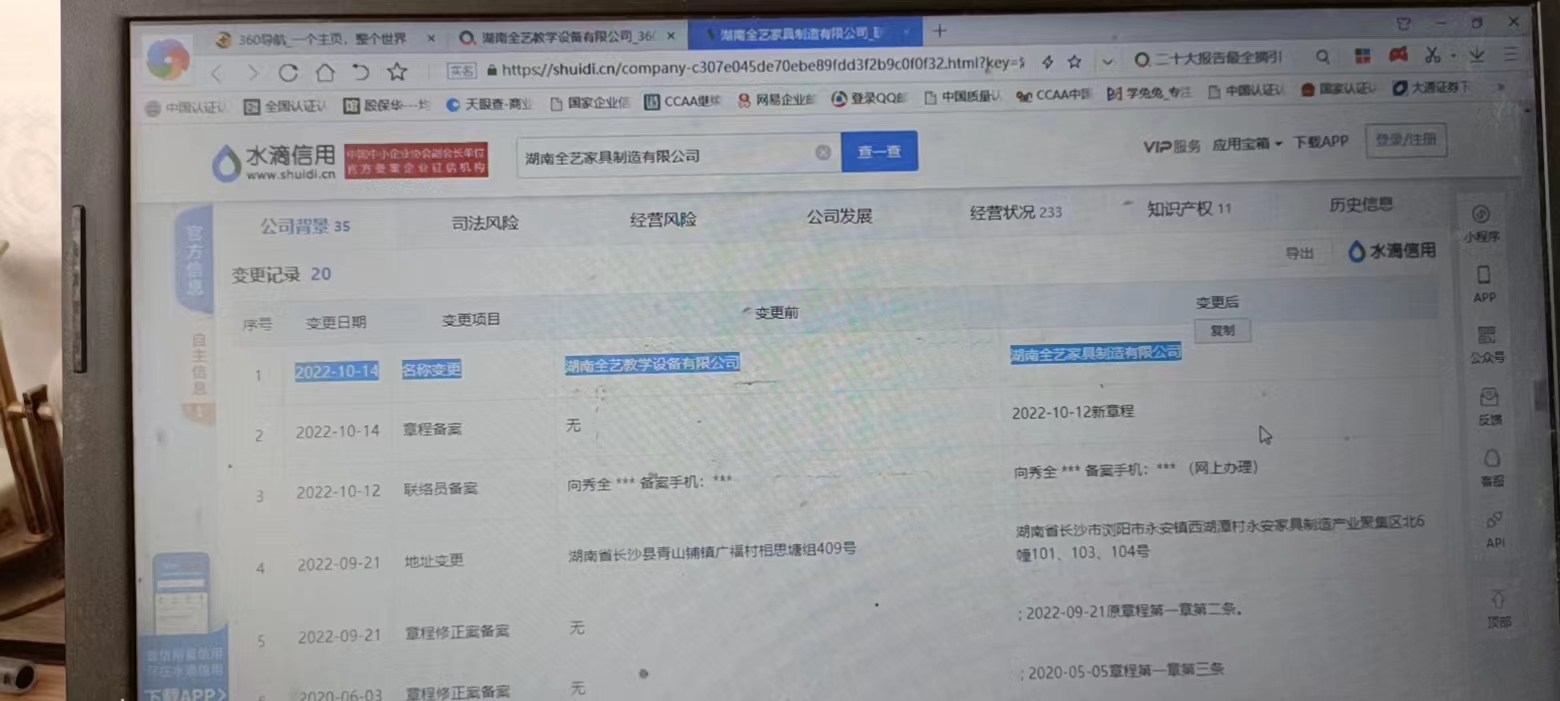This screenshot has width=1560, height=701.
Task: Click the 导出 export button
Action: [1299, 254]
